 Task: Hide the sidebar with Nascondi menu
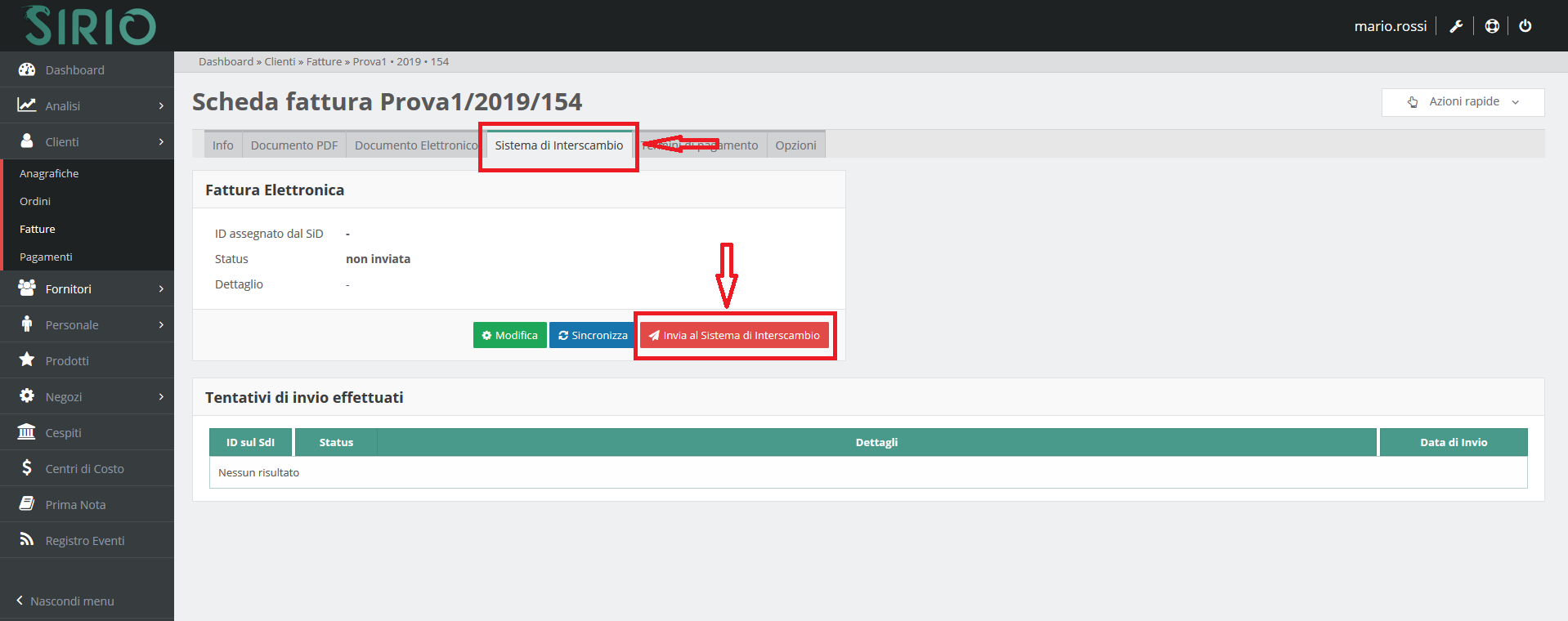65,601
